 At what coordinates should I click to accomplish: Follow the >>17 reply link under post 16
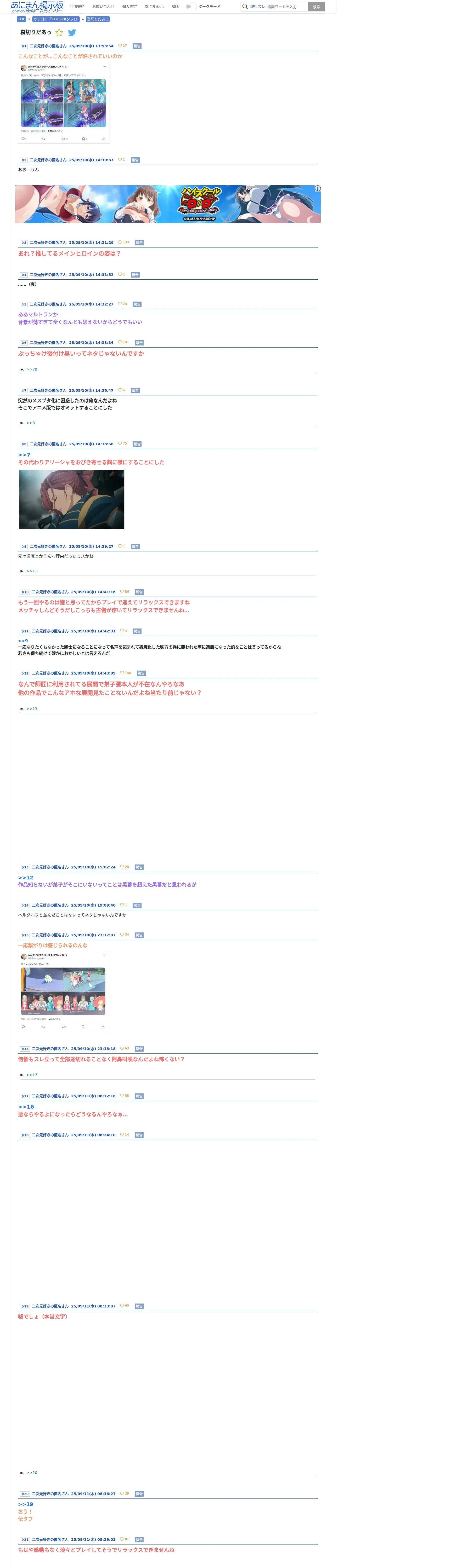(32, 1075)
